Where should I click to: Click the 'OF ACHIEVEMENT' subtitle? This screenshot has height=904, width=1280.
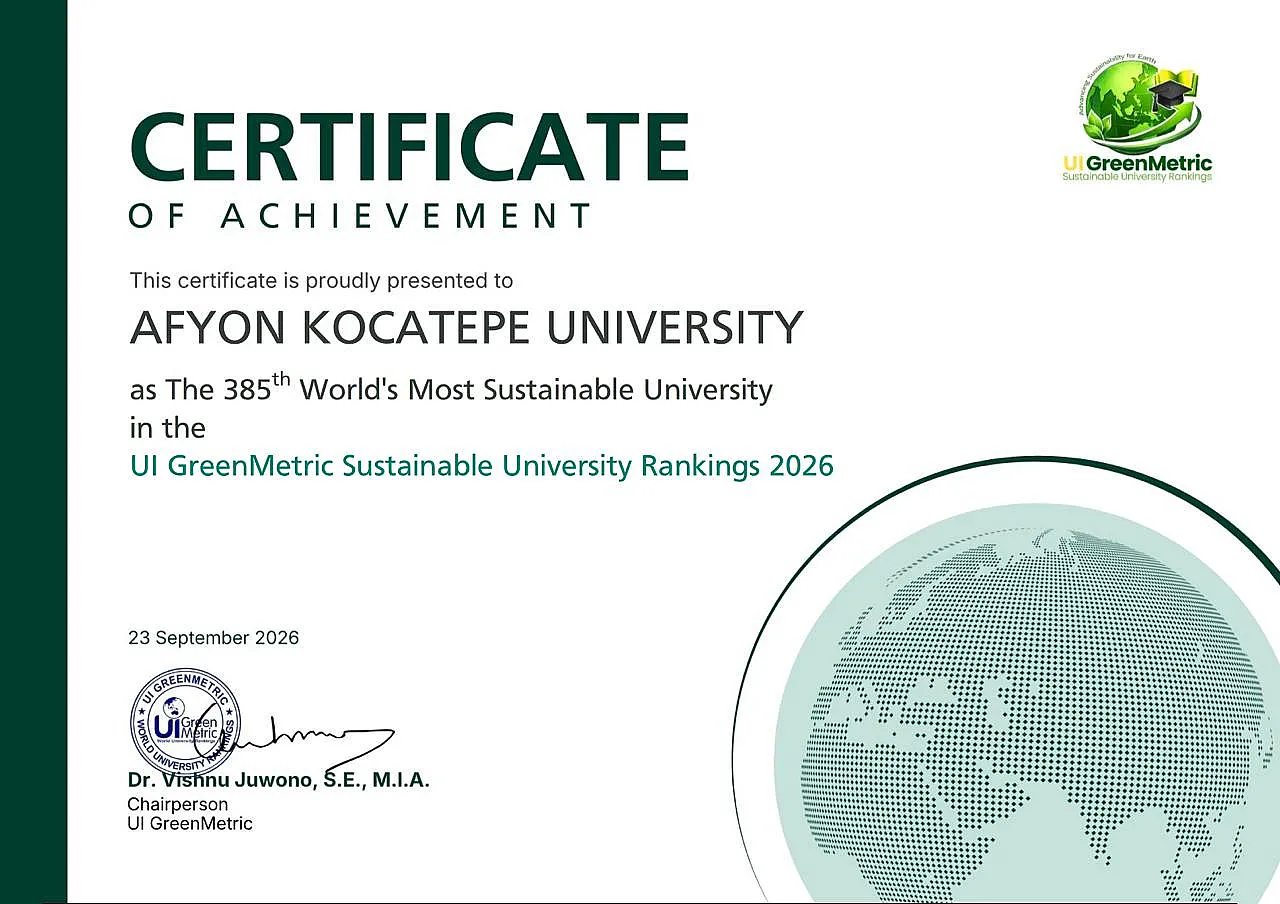361,216
